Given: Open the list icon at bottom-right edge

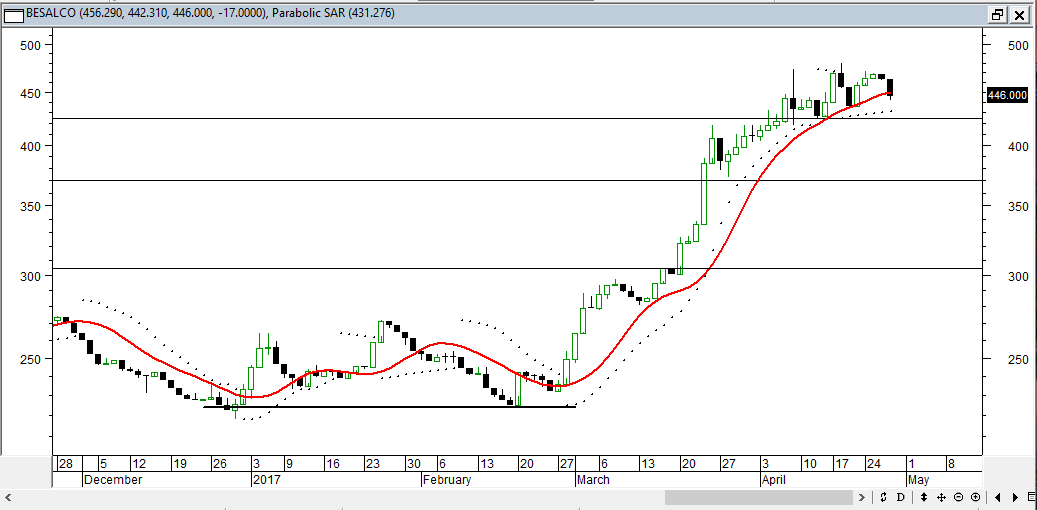Looking at the screenshot, I should coord(1032,497).
